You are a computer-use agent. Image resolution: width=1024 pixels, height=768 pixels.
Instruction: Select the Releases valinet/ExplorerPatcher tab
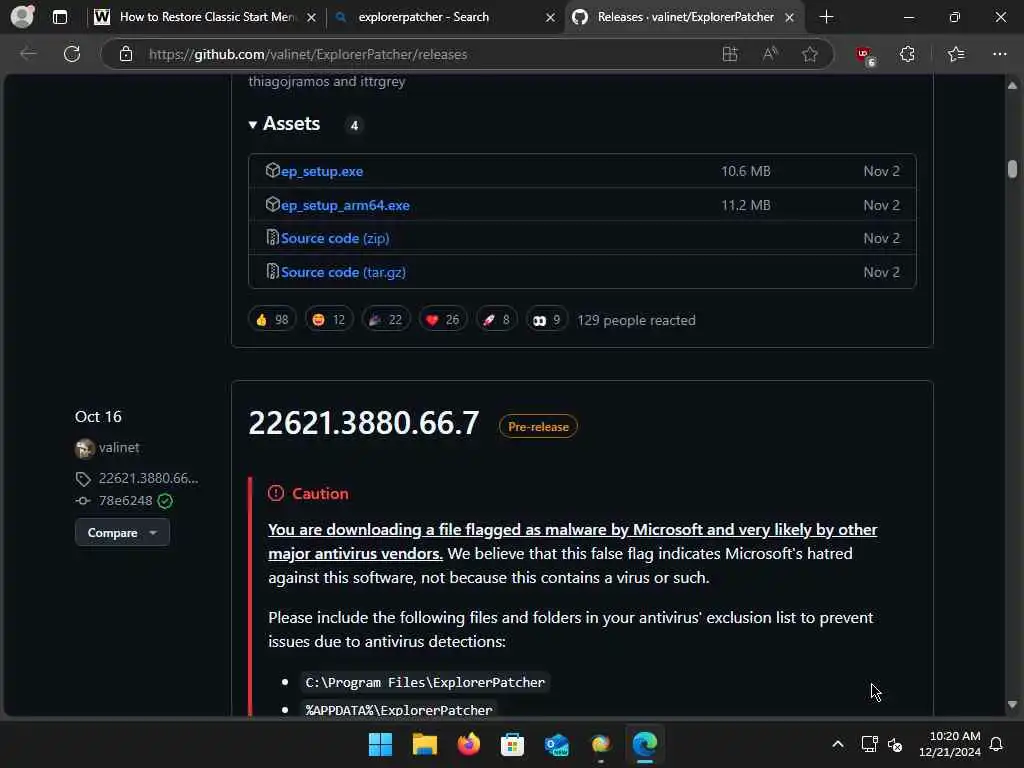tap(686, 17)
